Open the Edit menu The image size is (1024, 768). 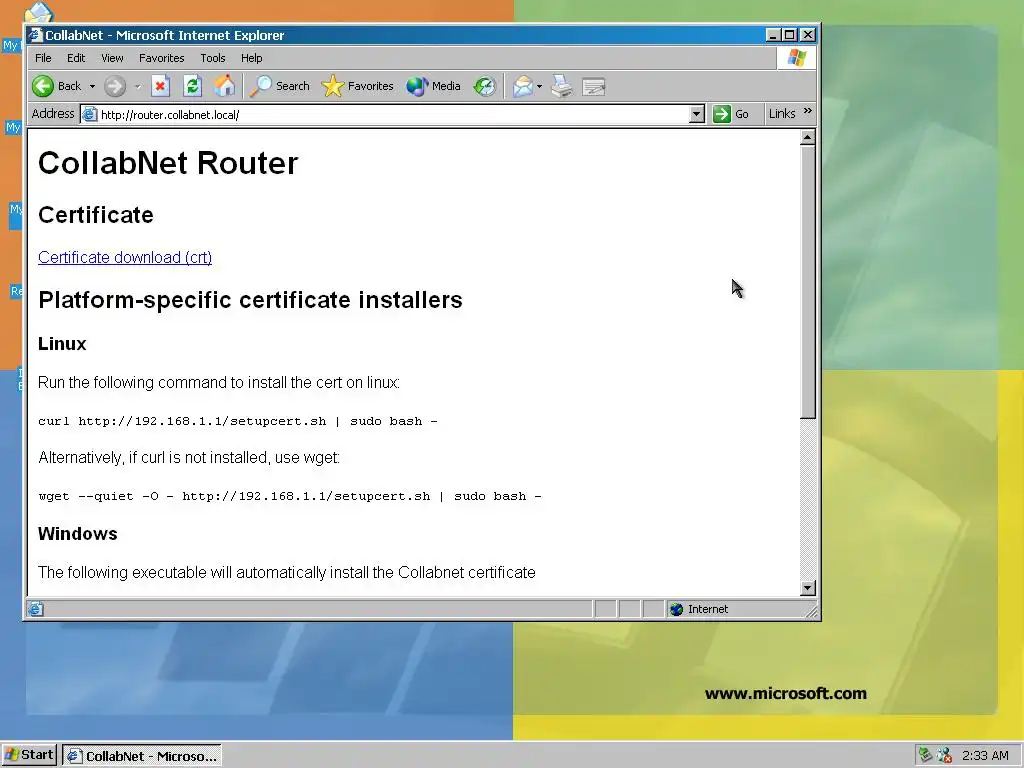coord(76,58)
